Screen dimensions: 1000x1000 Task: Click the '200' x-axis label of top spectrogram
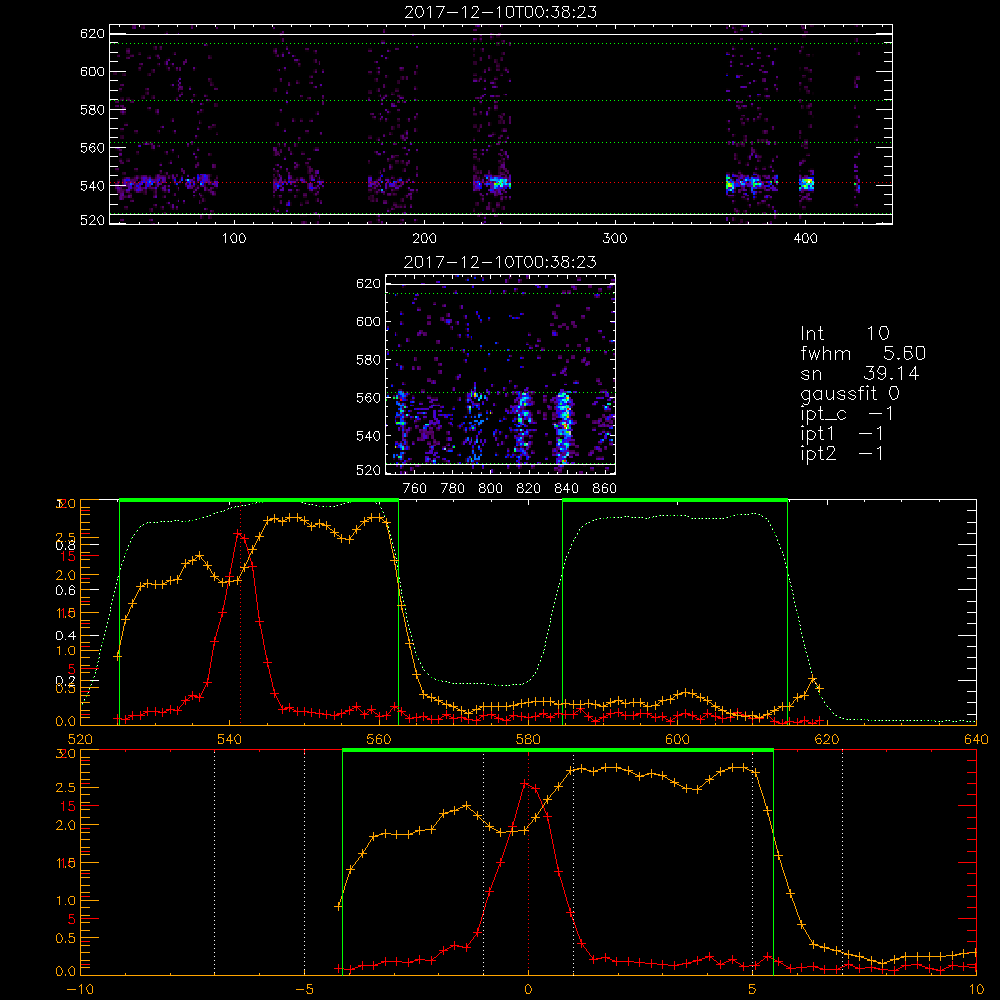click(x=424, y=239)
